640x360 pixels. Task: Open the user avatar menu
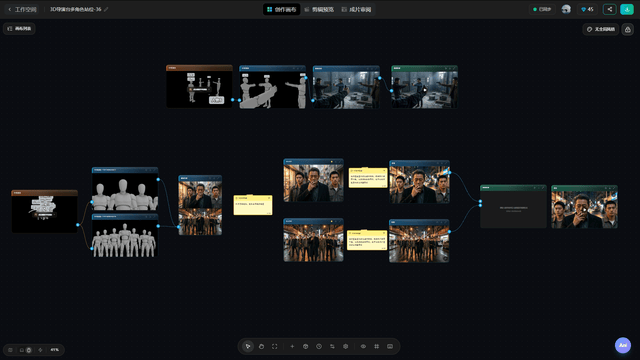(566, 9)
